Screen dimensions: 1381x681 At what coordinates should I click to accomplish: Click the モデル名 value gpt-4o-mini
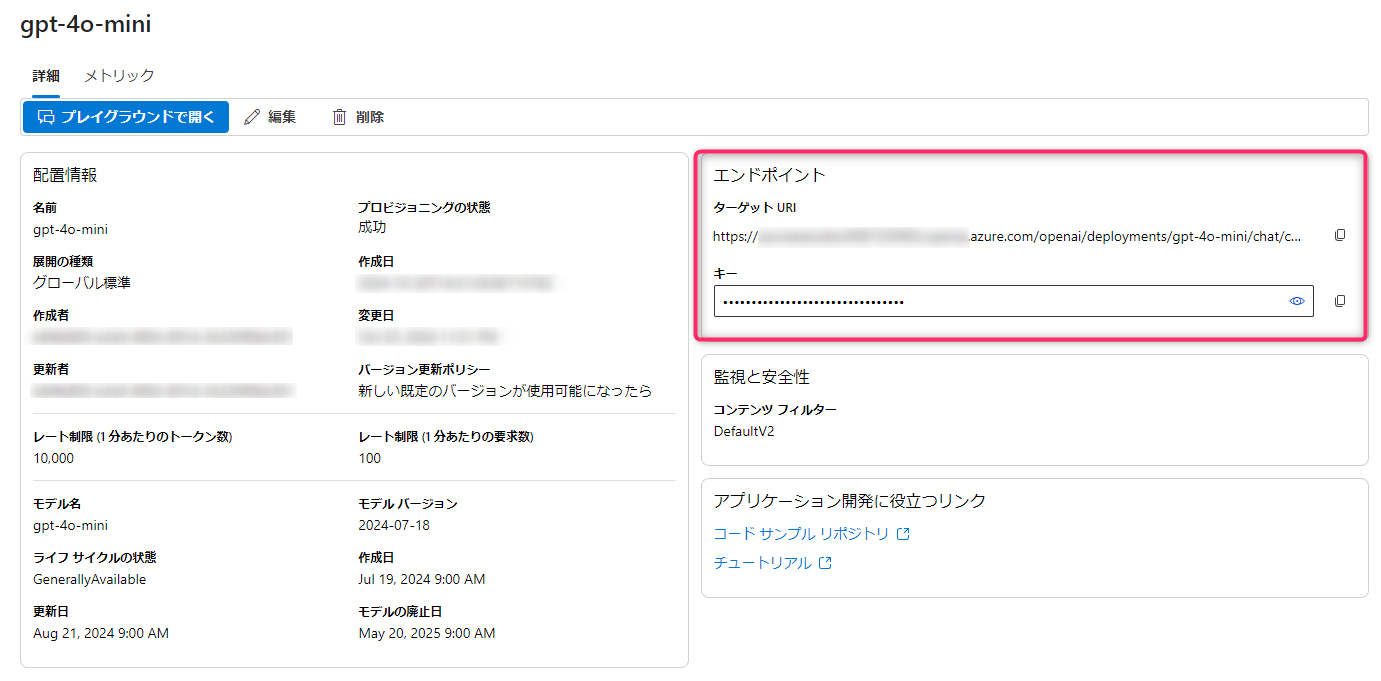(x=70, y=526)
